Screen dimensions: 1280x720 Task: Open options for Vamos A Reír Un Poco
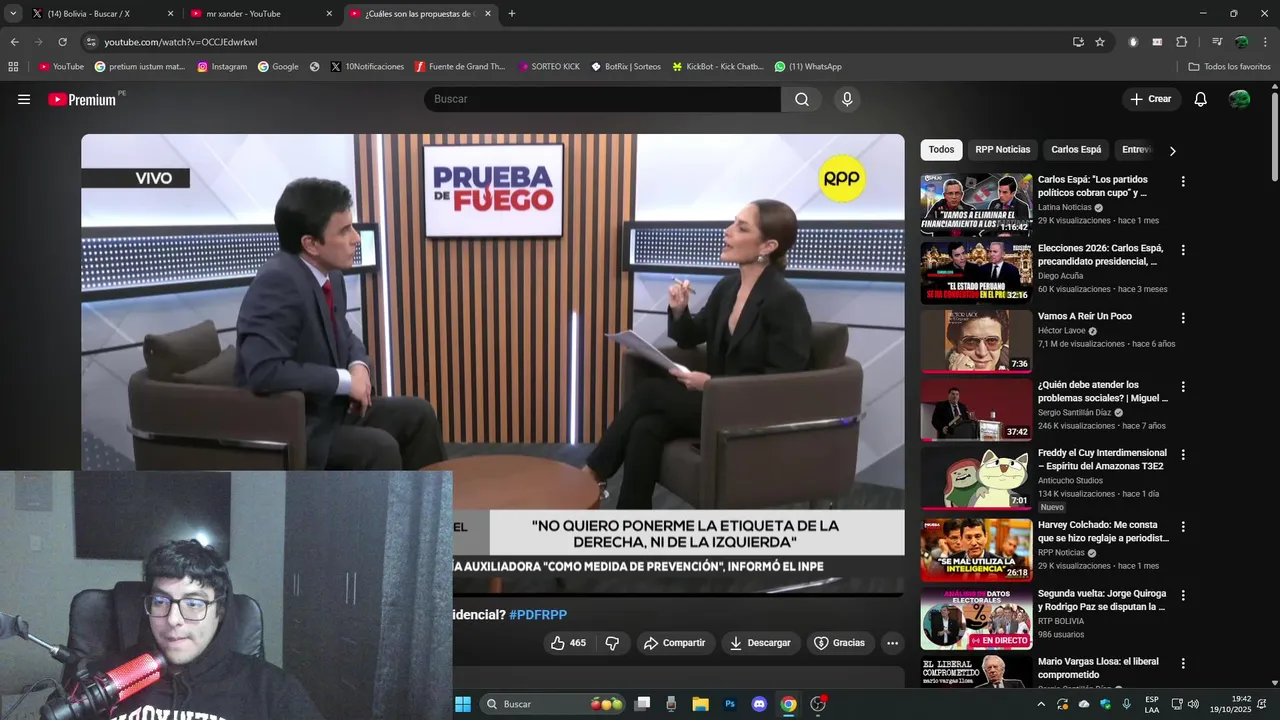click(1183, 318)
